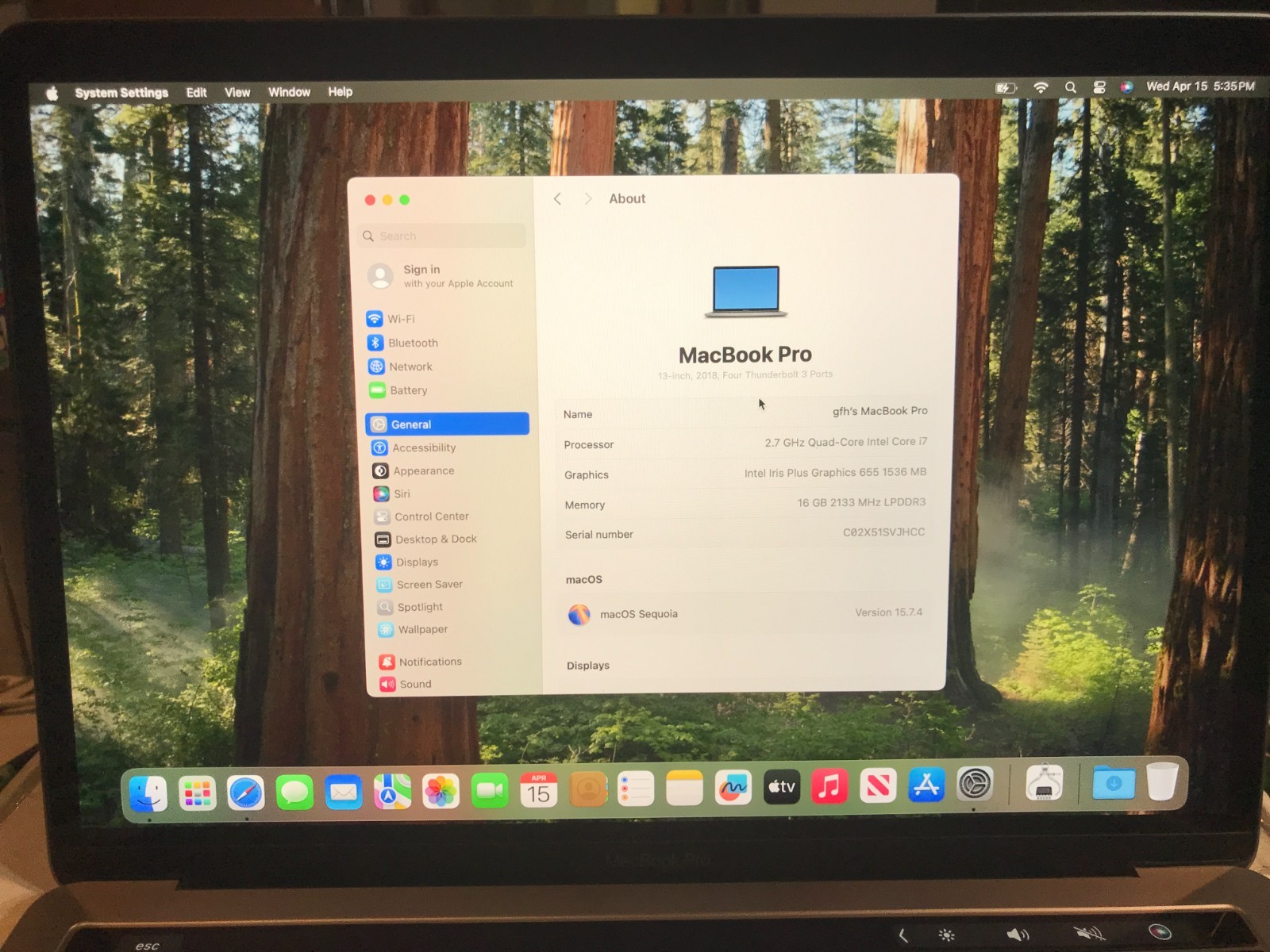Select Network in the settings sidebar
This screenshot has width=1270, height=952.
click(400, 367)
